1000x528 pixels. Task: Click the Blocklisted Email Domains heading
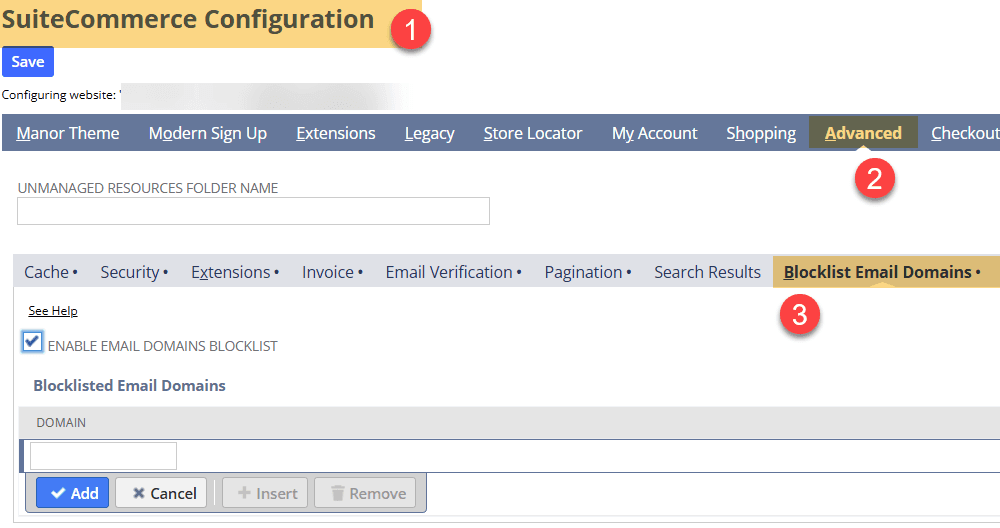coord(129,386)
